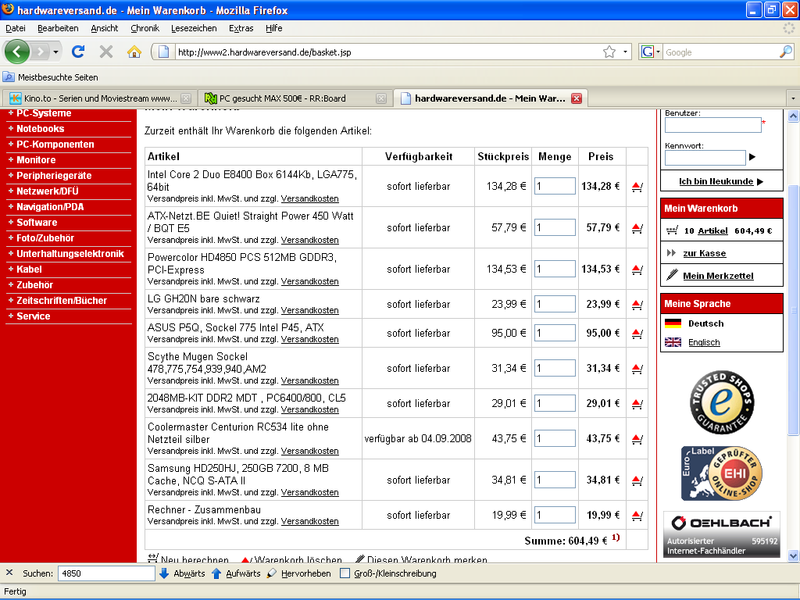The image size is (800, 600).
Task: Bookmark this page with the star icon
Action: coord(609,52)
